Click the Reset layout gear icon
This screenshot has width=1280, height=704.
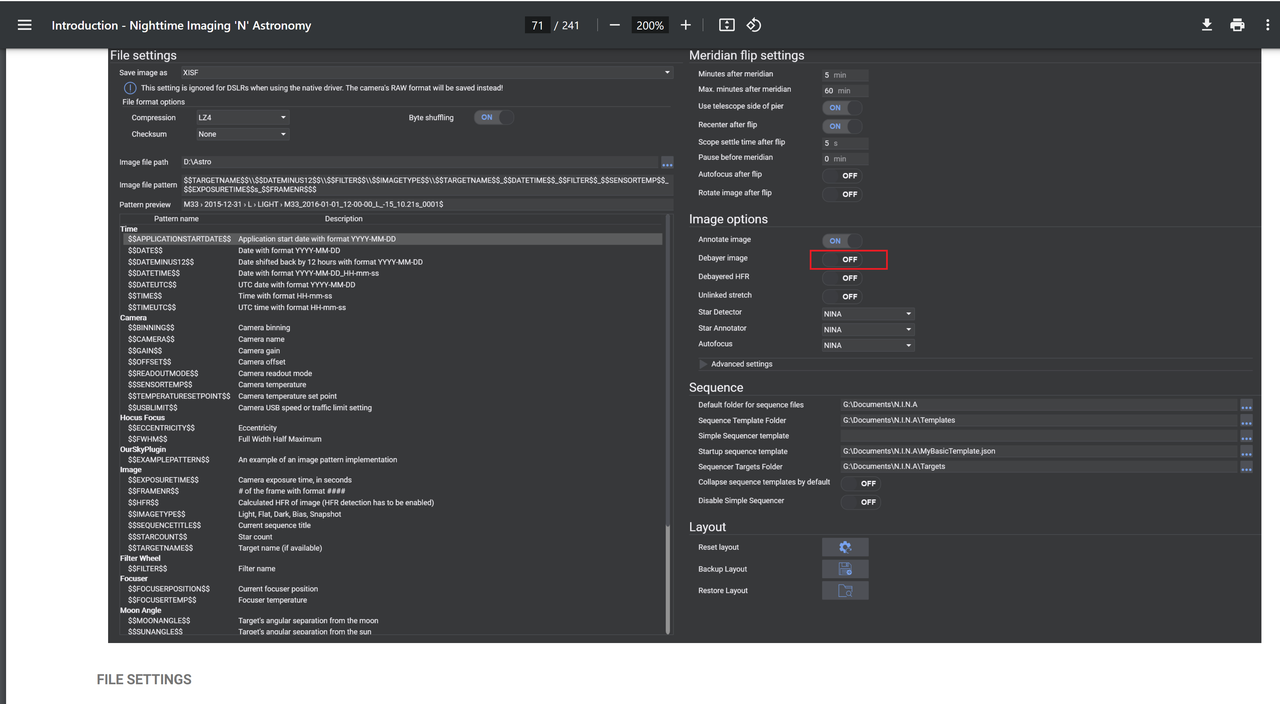click(845, 547)
